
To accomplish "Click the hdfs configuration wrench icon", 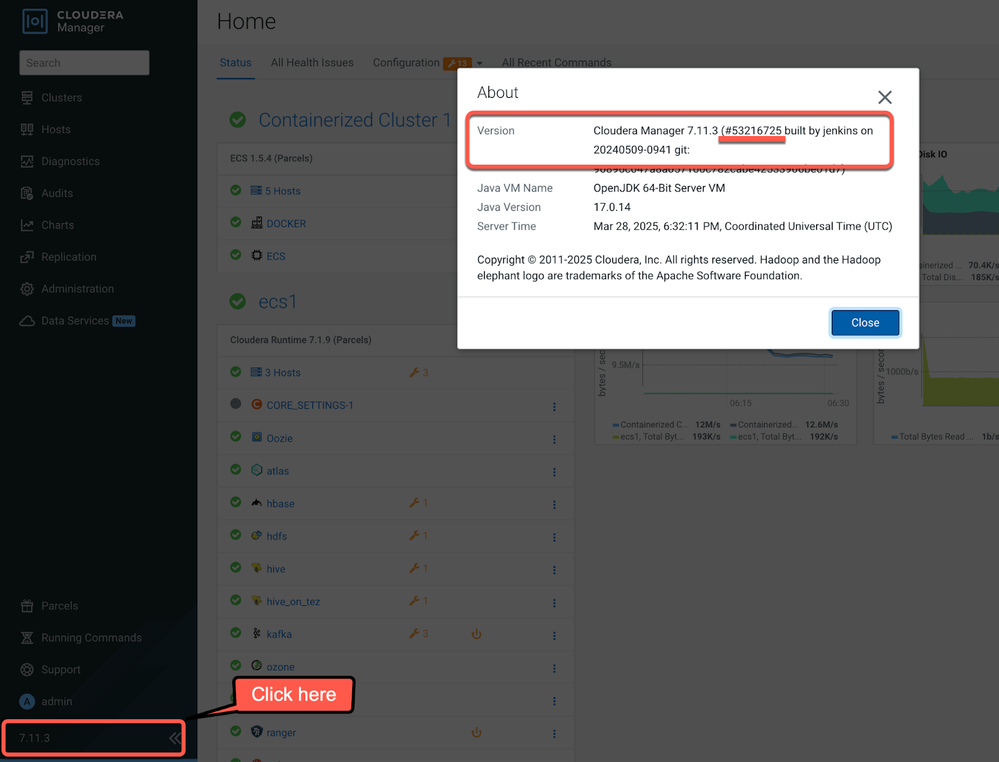I will pos(414,536).
